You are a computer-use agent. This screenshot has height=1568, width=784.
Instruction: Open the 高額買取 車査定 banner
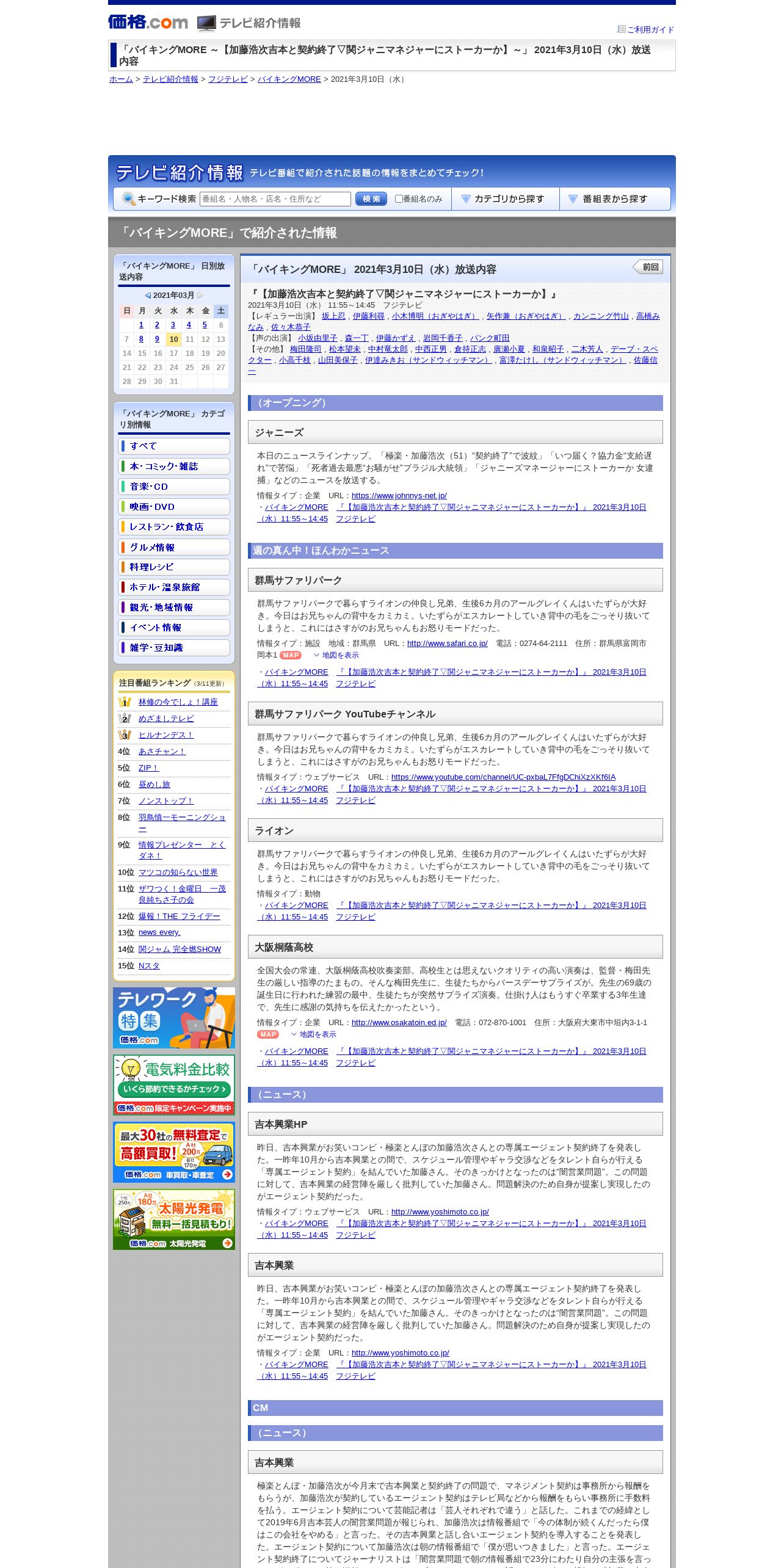(174, 1152)
